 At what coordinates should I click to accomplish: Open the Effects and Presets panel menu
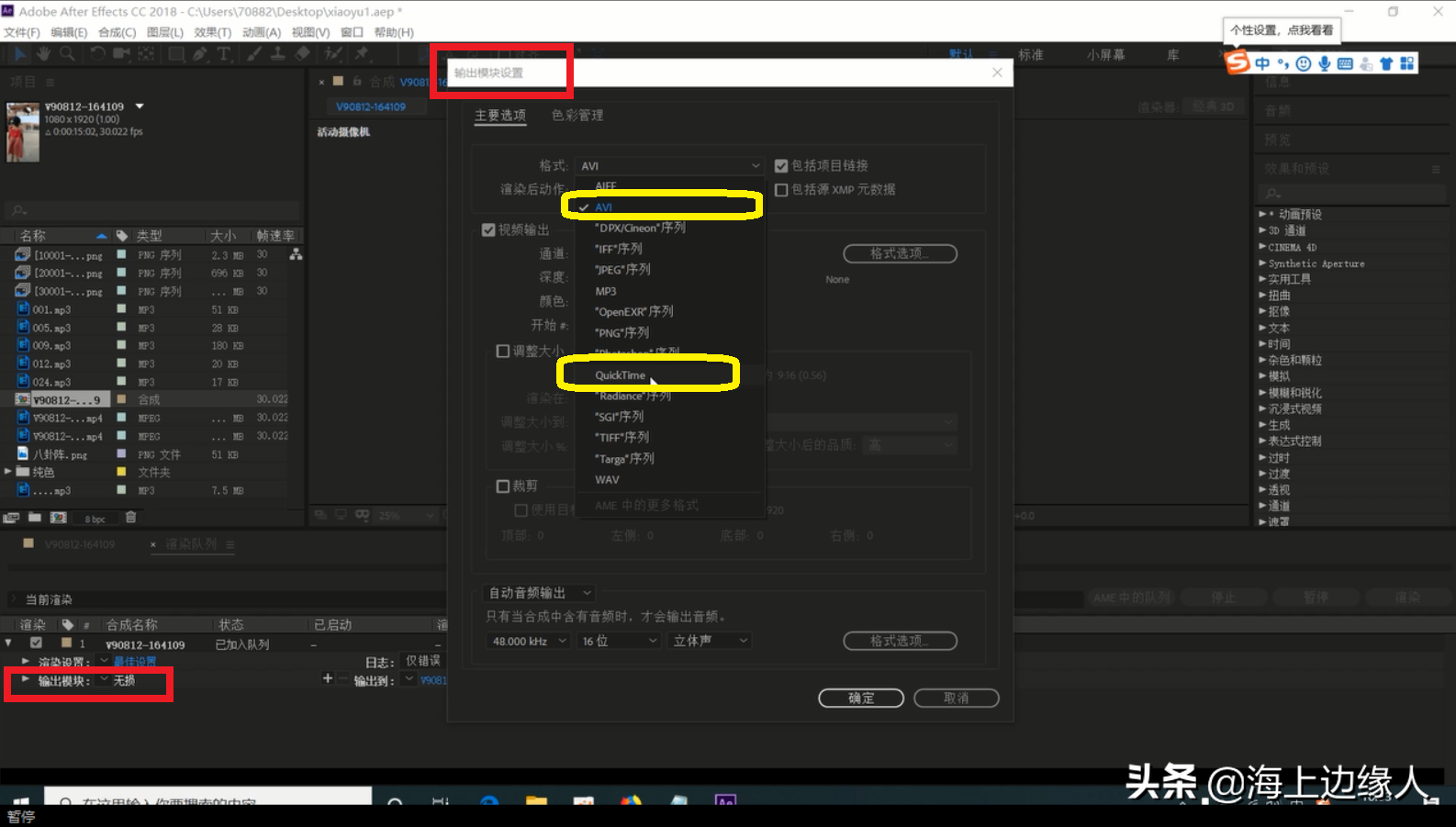point(1436,169)
